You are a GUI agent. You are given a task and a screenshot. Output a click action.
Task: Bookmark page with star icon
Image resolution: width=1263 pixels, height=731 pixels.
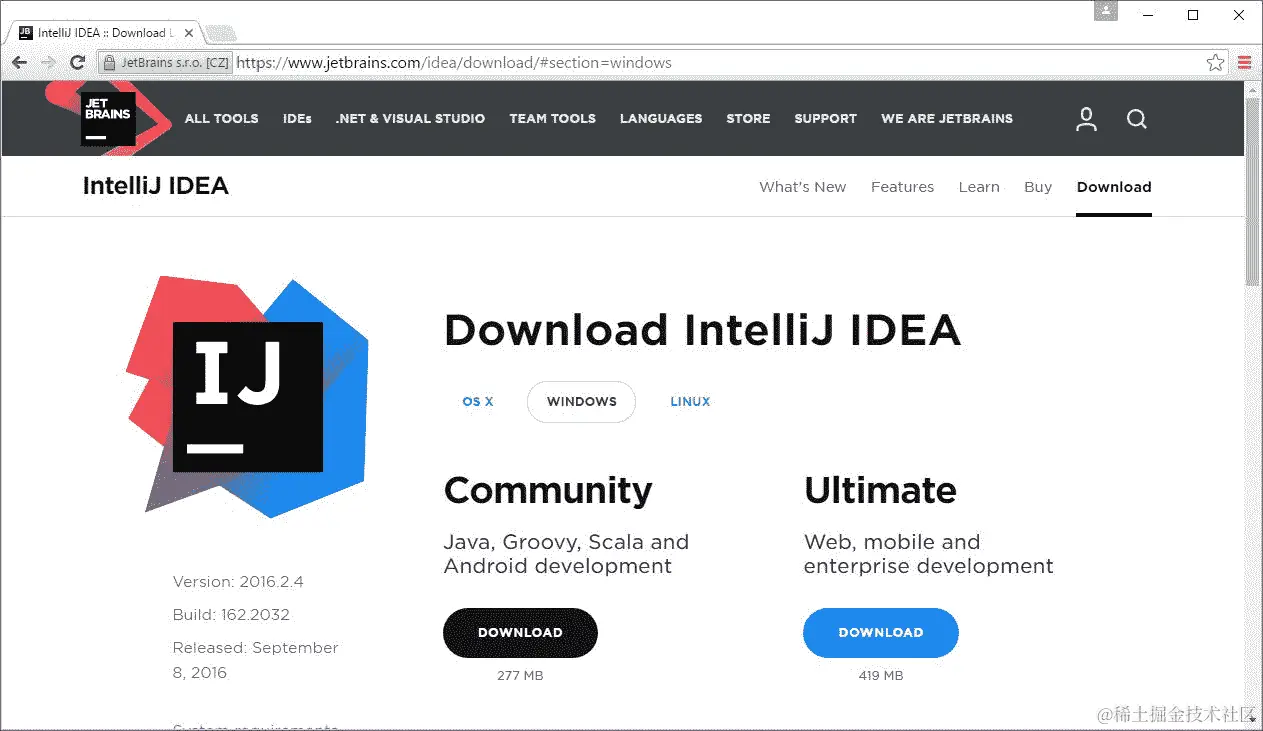pyautogui.click(x=1215, y=62)
